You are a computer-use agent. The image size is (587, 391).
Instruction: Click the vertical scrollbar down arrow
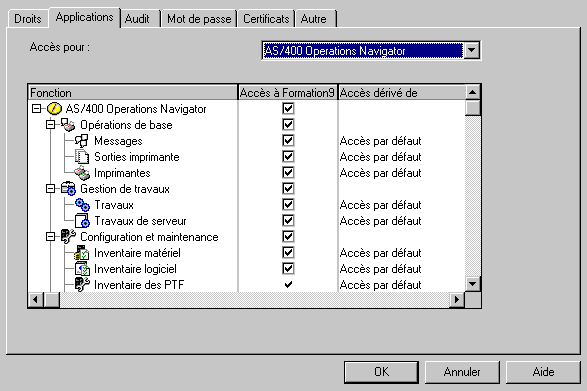pyautogui.click(x=472, y=284)
